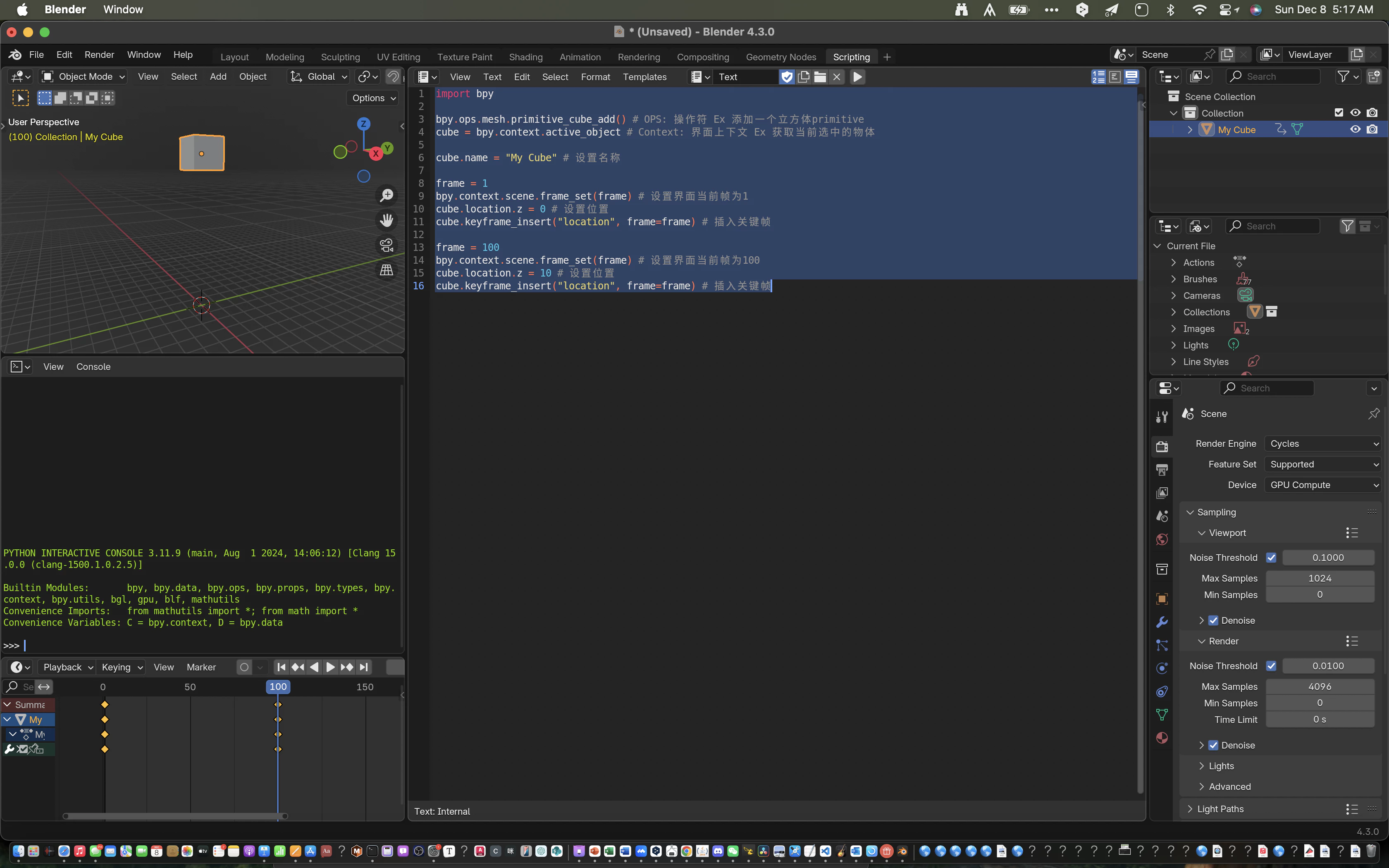Toggle word wrap in text editor
The height and width of the screenshot is (868, 1389).
1115,76
